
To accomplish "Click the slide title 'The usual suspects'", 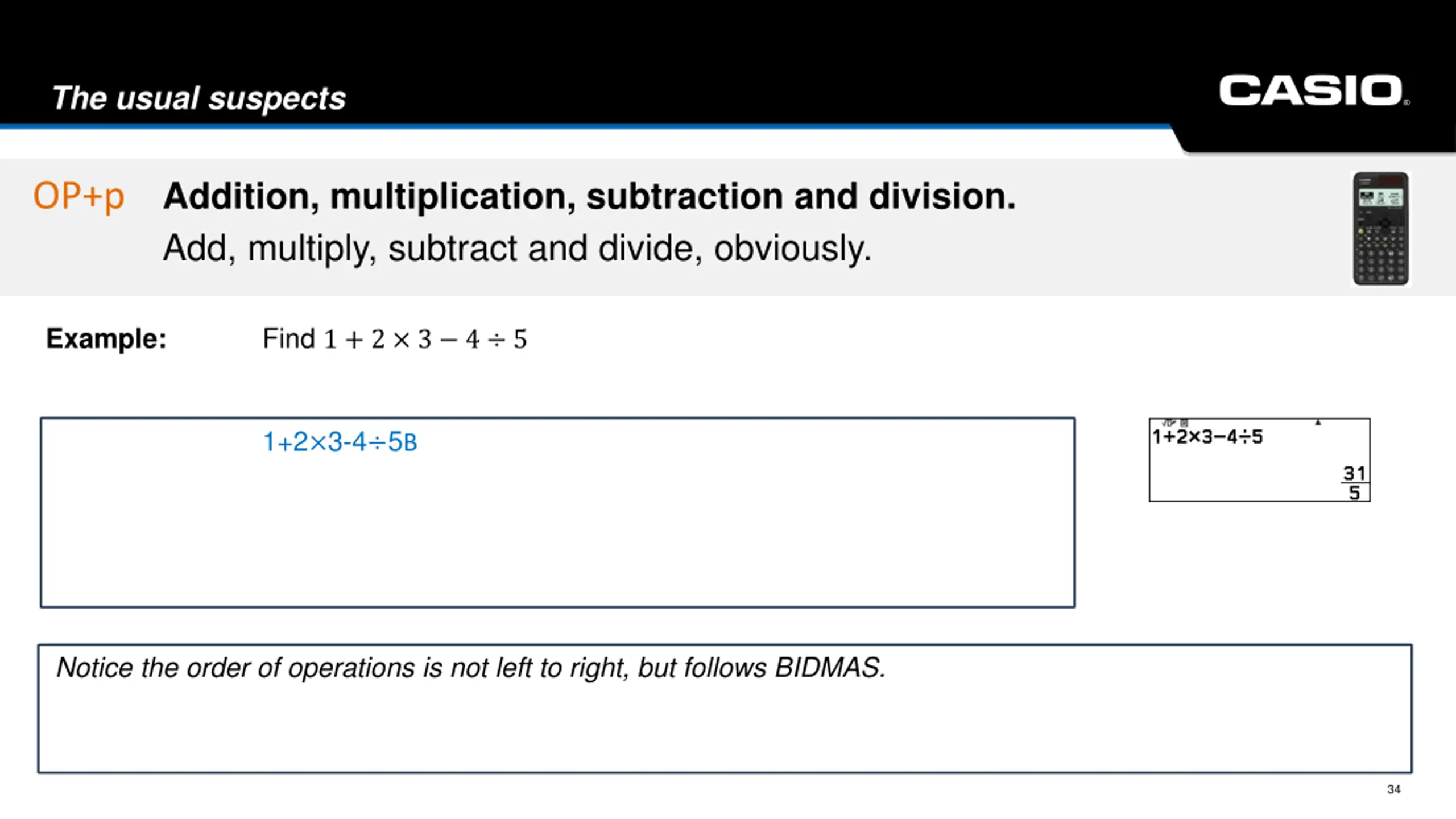I will pyautogui.click(x=199, y=98).
